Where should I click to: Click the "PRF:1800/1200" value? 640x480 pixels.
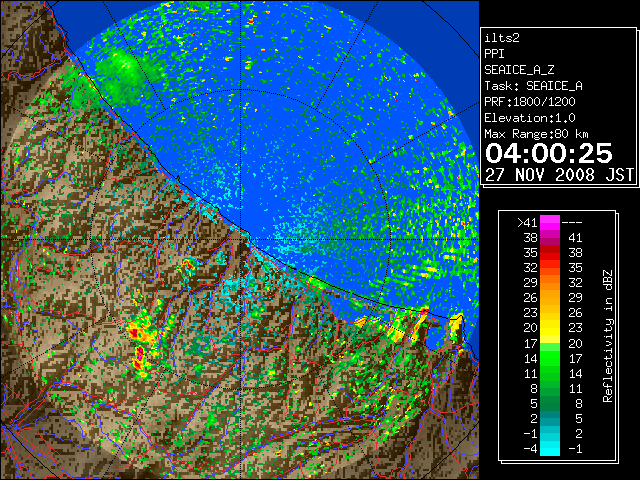point(530,102)
